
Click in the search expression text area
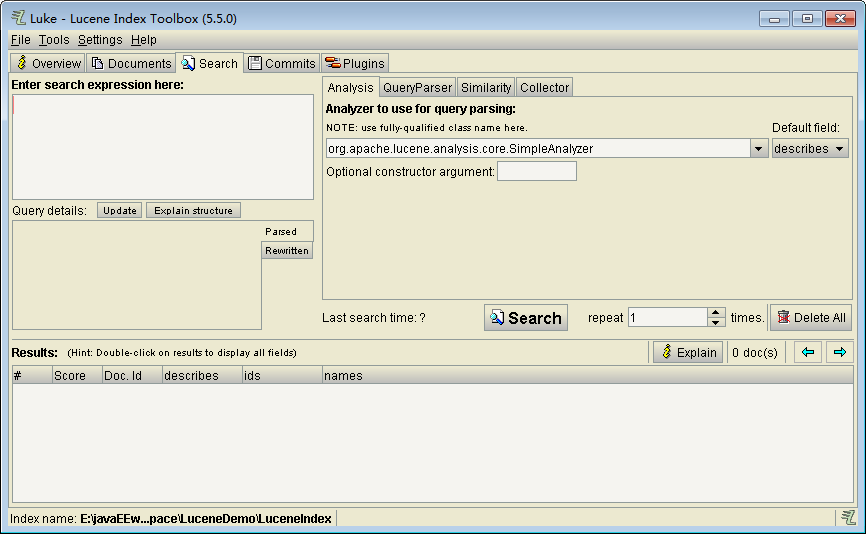coord(162,147)
